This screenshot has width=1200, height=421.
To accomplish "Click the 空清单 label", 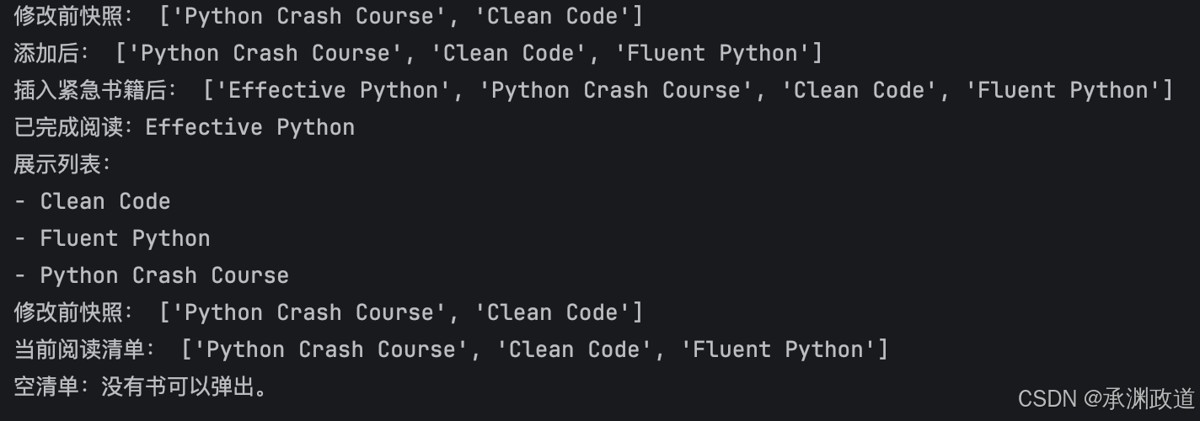I will point(46,386).
